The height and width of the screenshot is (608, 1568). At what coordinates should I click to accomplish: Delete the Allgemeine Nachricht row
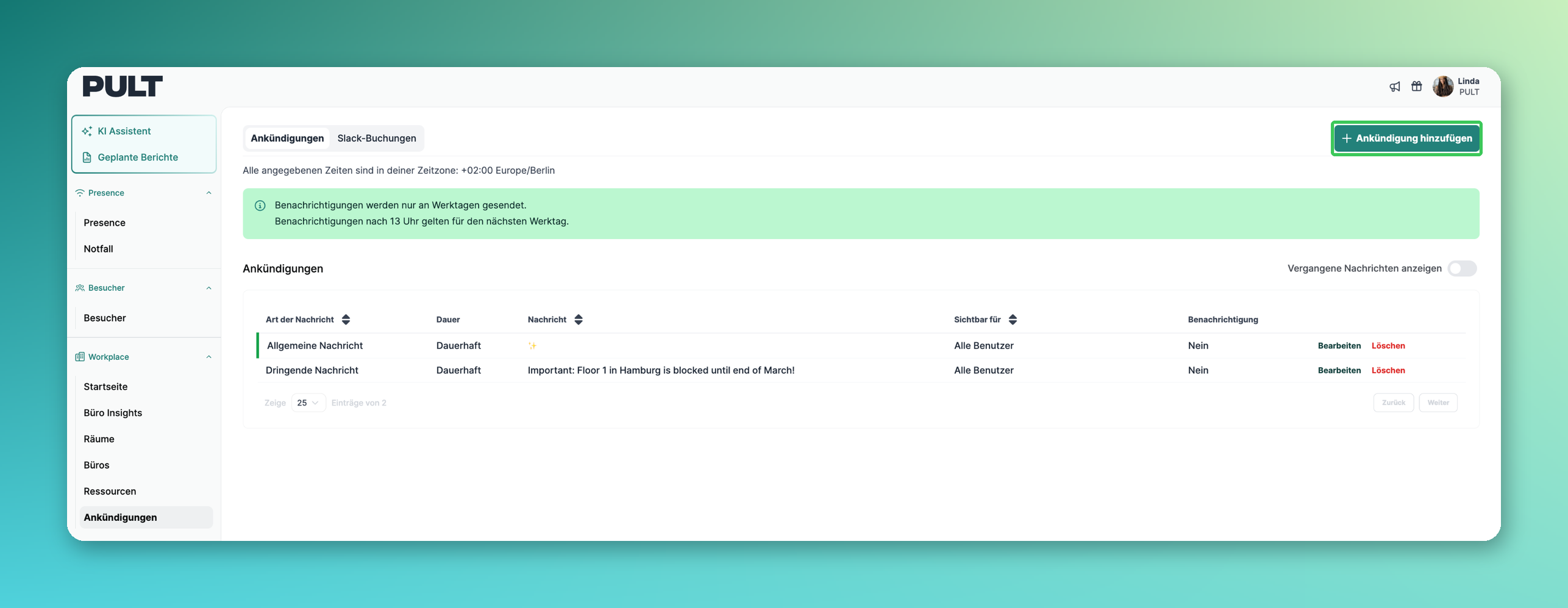(1388, 346)
